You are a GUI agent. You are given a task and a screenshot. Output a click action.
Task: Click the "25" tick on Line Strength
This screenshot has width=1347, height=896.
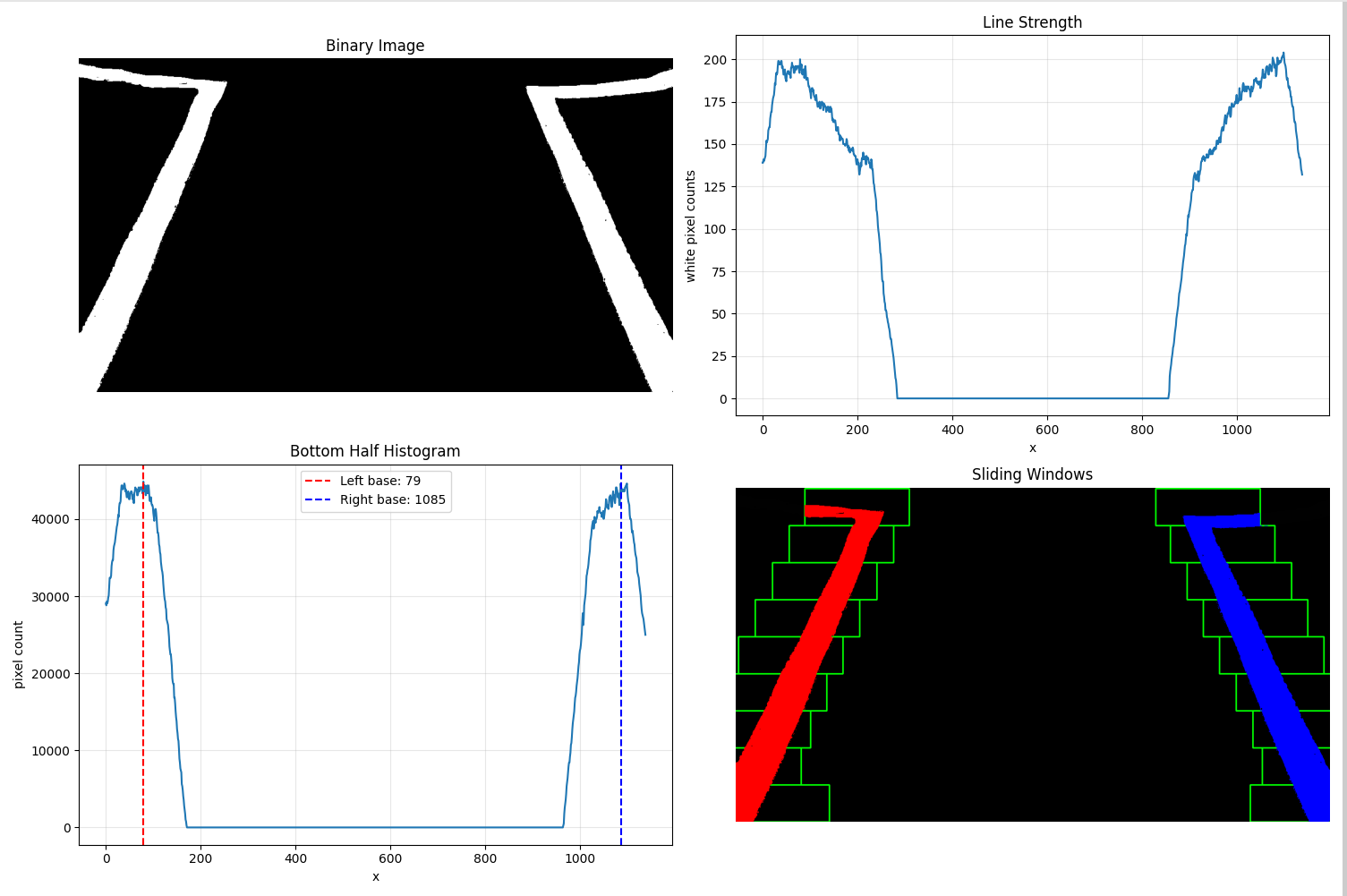coord(720,356)
